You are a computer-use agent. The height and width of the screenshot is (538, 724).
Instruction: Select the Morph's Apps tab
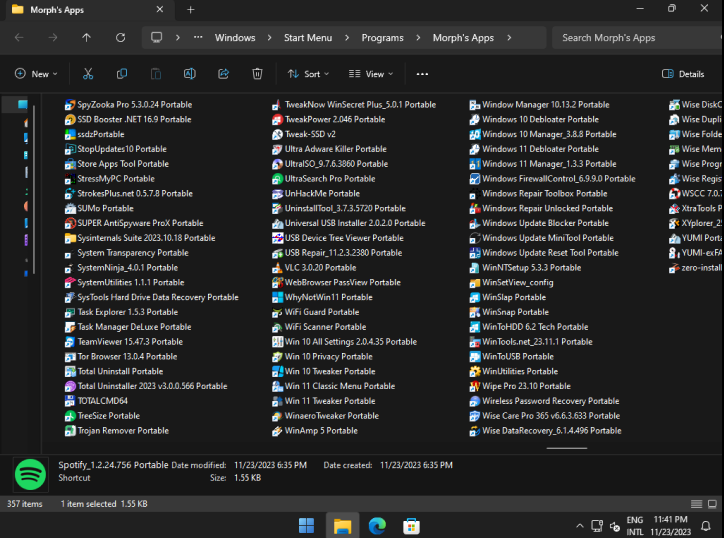88,10
